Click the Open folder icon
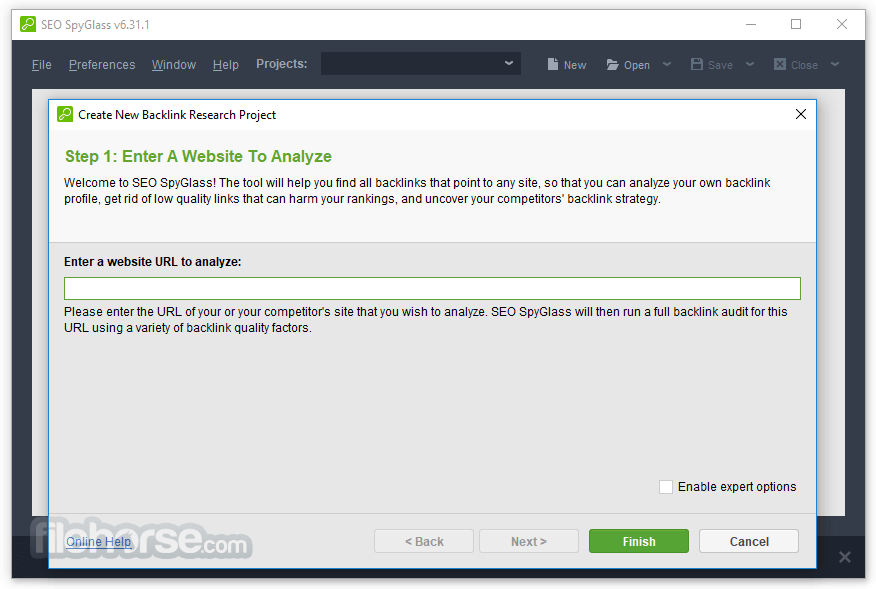The width and height of the screenshot is (876, 589). tap(612, 65)
